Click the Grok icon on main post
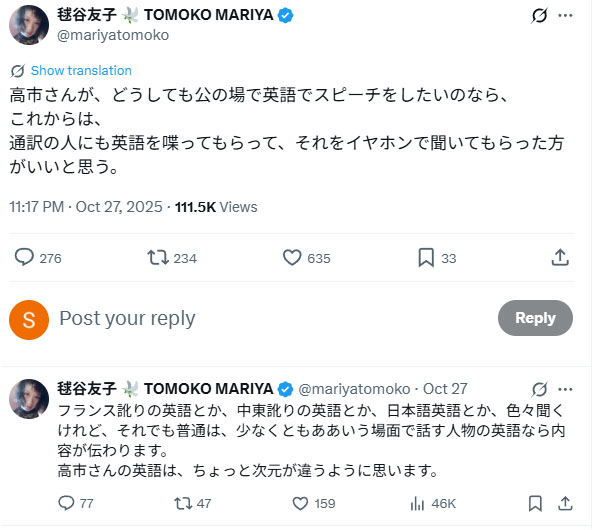This screenshot has height=530, width=600. point(538,16)
